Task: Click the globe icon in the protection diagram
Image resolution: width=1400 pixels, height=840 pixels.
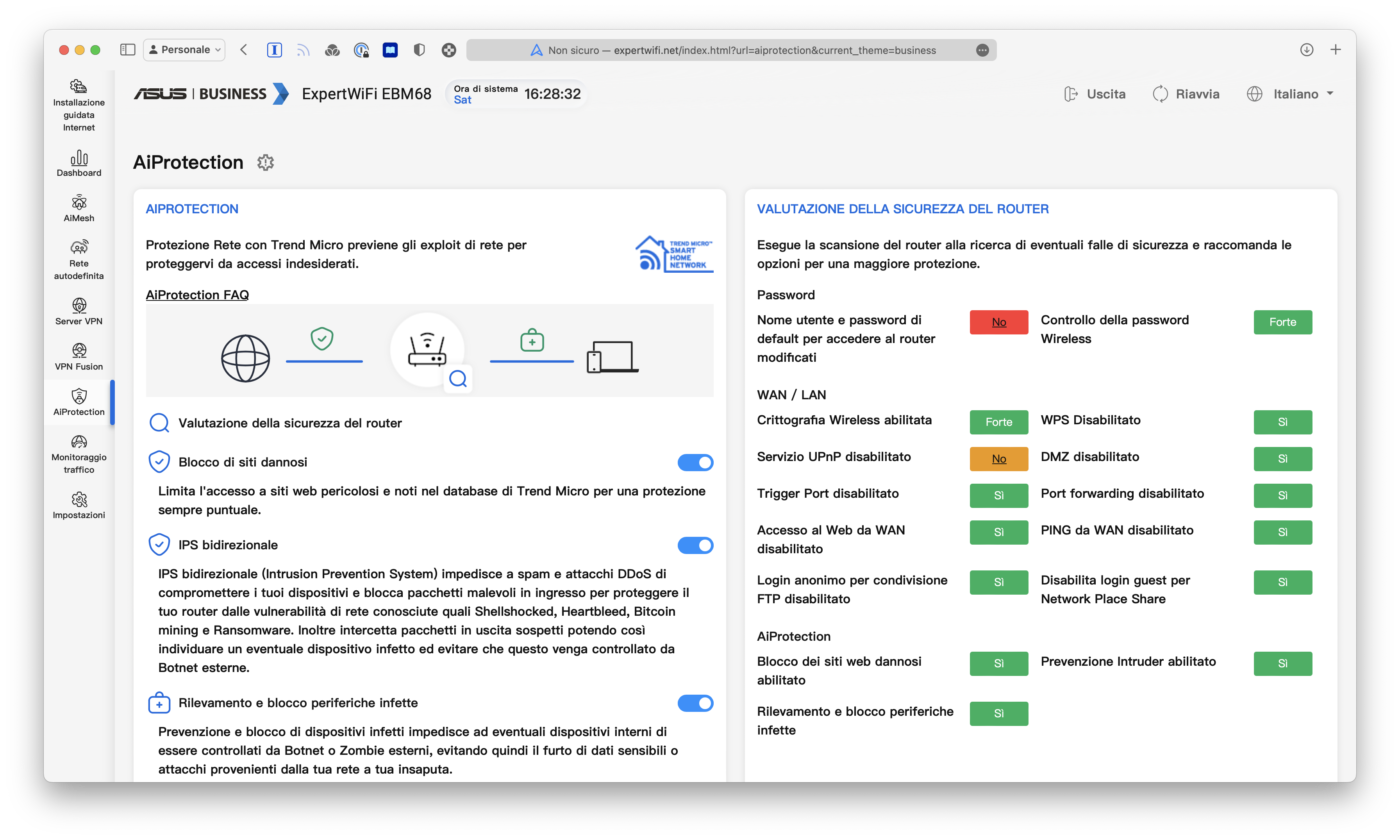Action: (x=245, y=358)
